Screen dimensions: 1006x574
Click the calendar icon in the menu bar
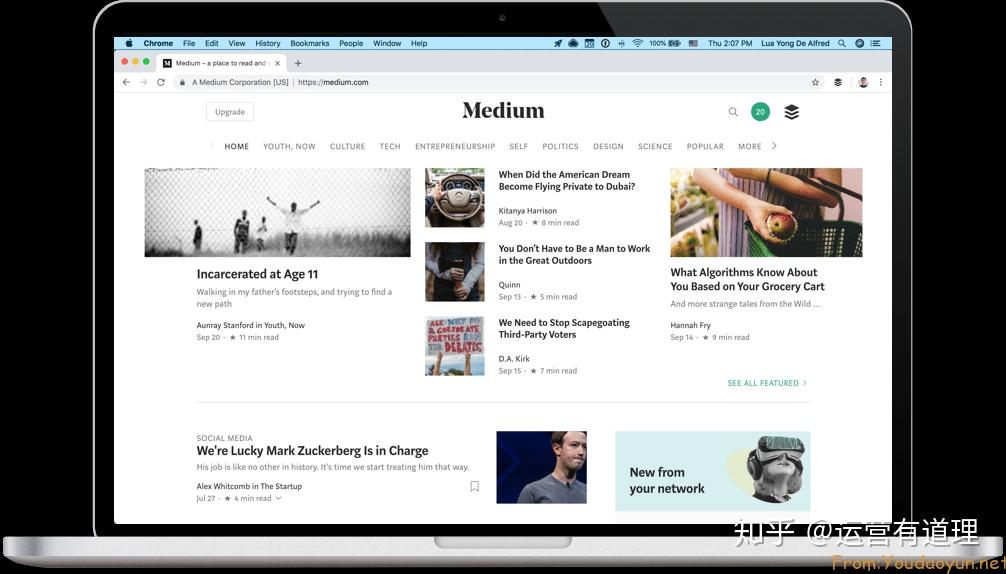pyautogui.click(x=589, y=43)
